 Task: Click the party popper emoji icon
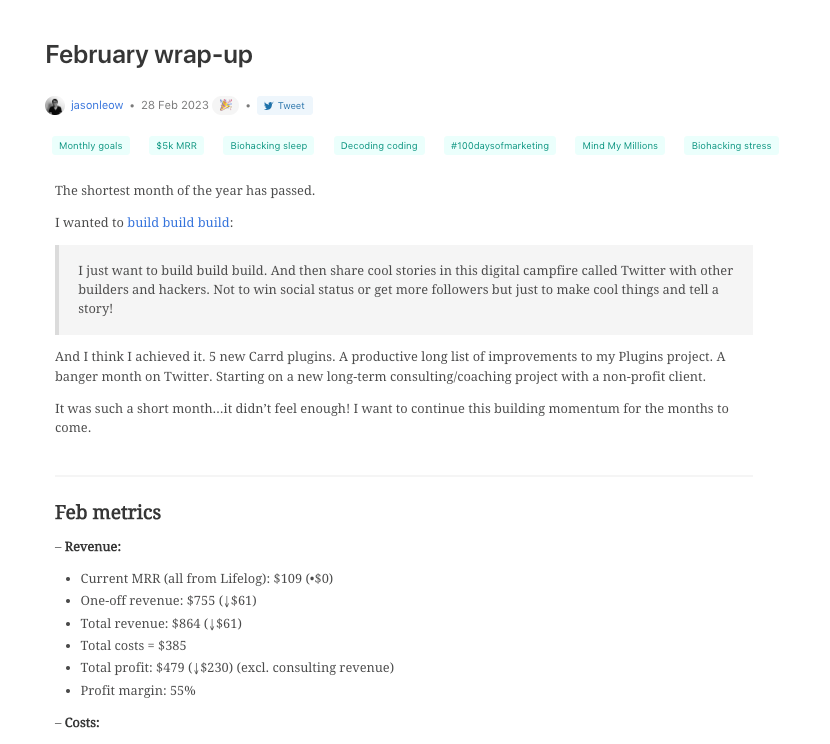point(226,105)
